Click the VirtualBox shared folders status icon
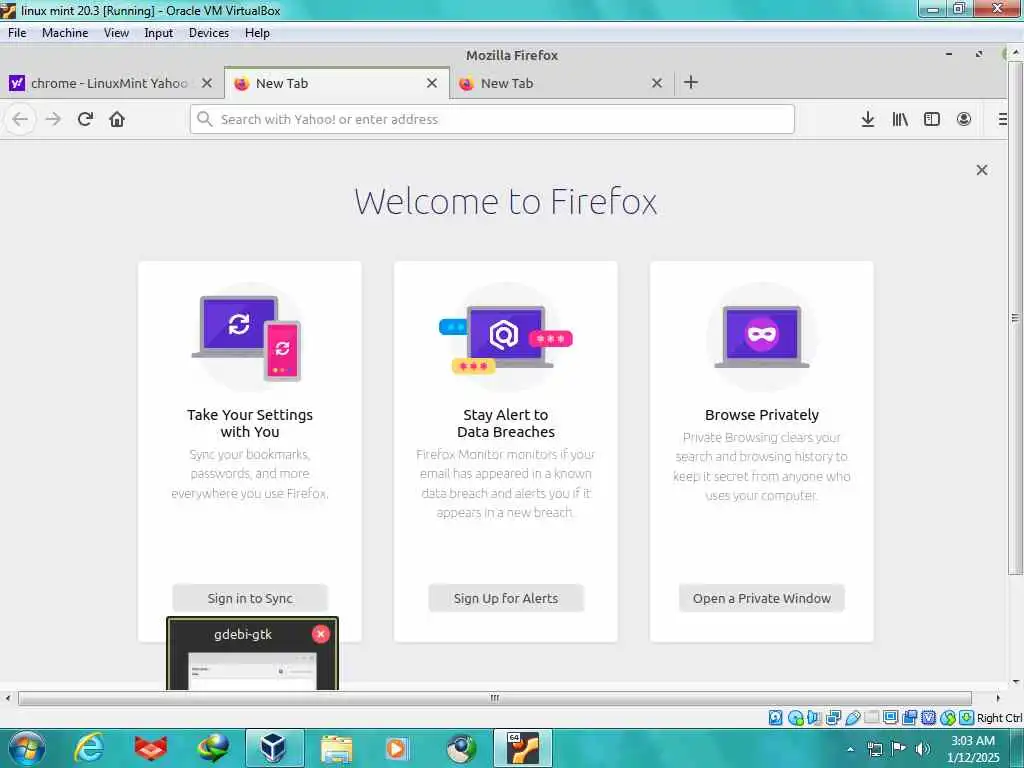Viewport: 1024px width, 768px height. tap(871, 718)
